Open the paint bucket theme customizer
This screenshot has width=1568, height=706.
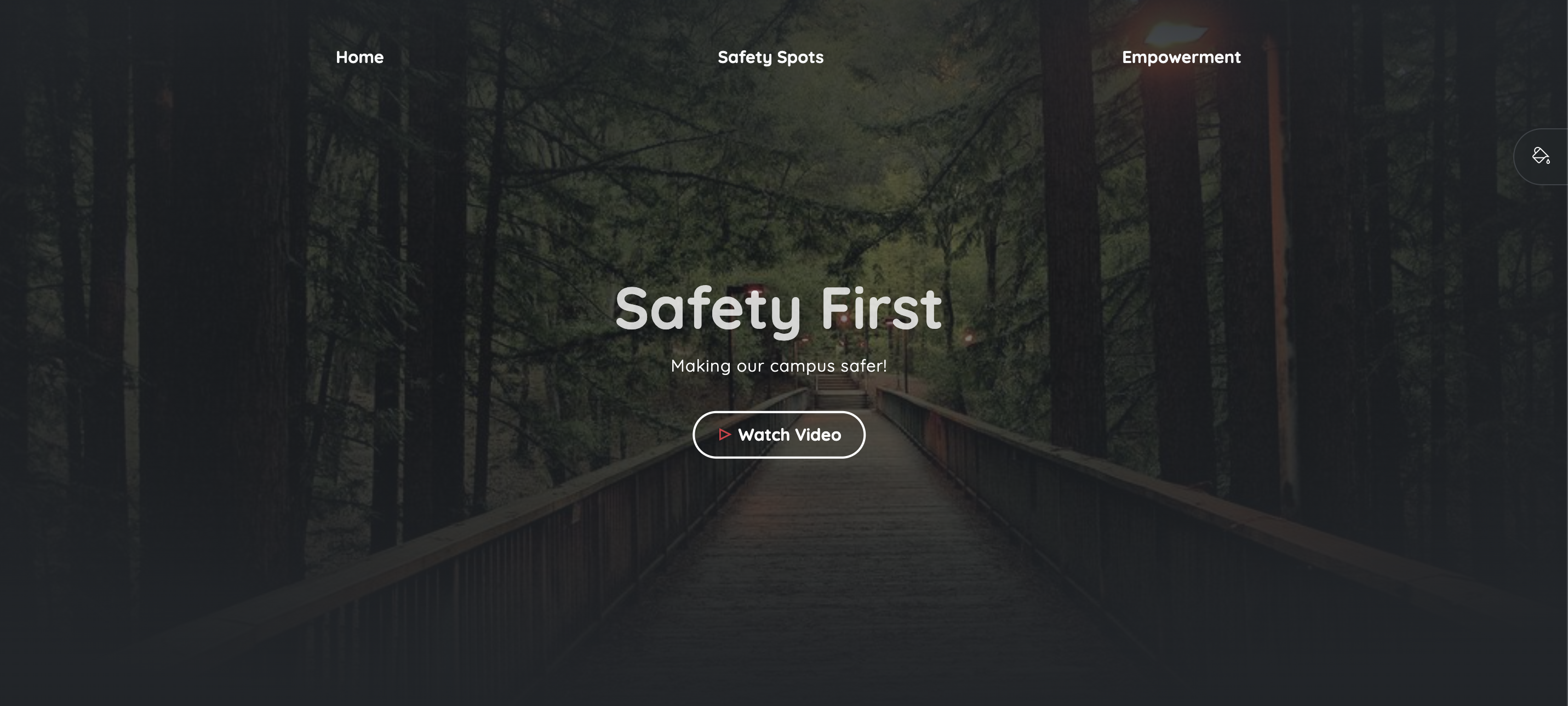pyautogui.click(x=1541, y=156)
